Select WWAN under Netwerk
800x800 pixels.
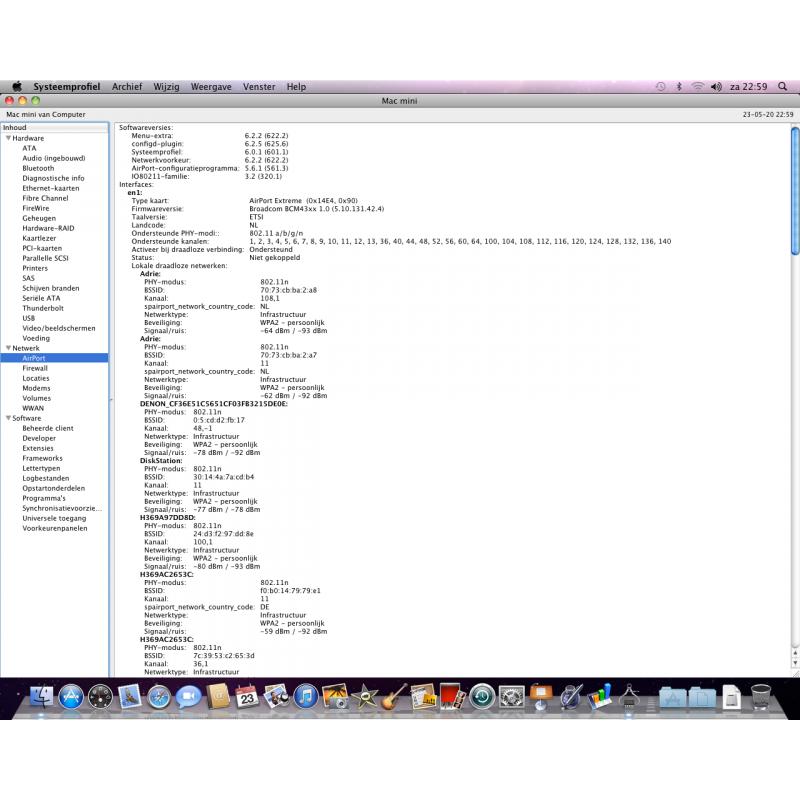33,408
